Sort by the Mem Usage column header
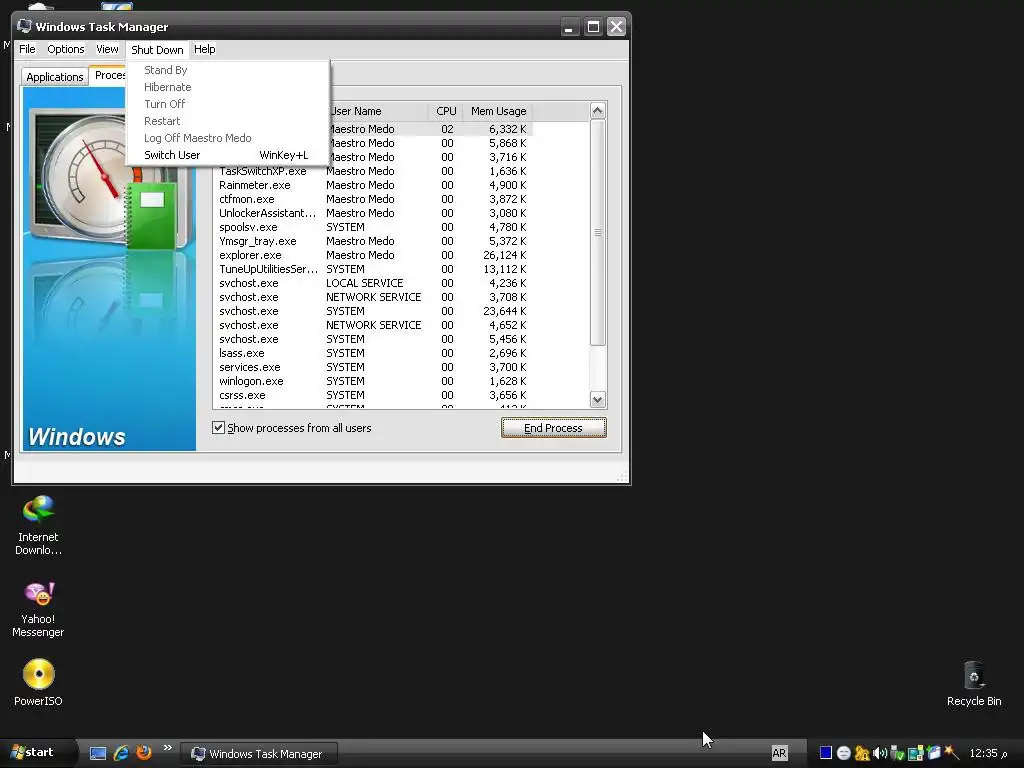Viewport: 1024px width, 768px height. (498, 111)
